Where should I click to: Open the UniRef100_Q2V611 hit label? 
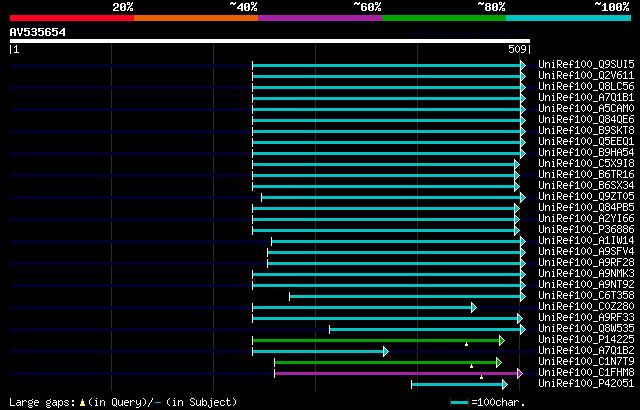586,75
